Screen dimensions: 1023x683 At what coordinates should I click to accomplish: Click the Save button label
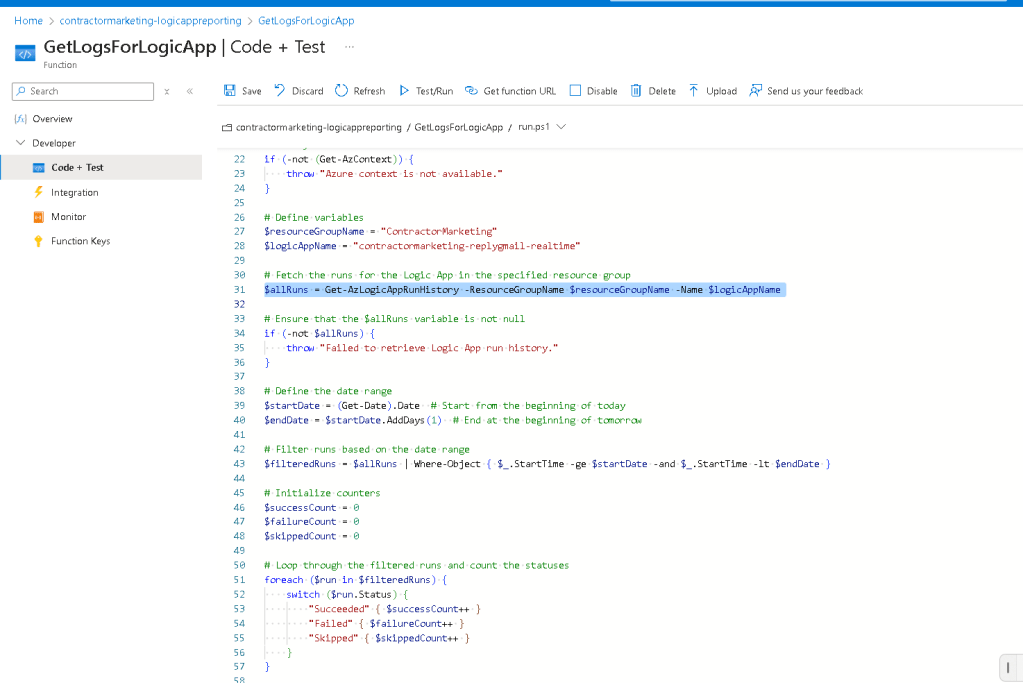point(251,91)
